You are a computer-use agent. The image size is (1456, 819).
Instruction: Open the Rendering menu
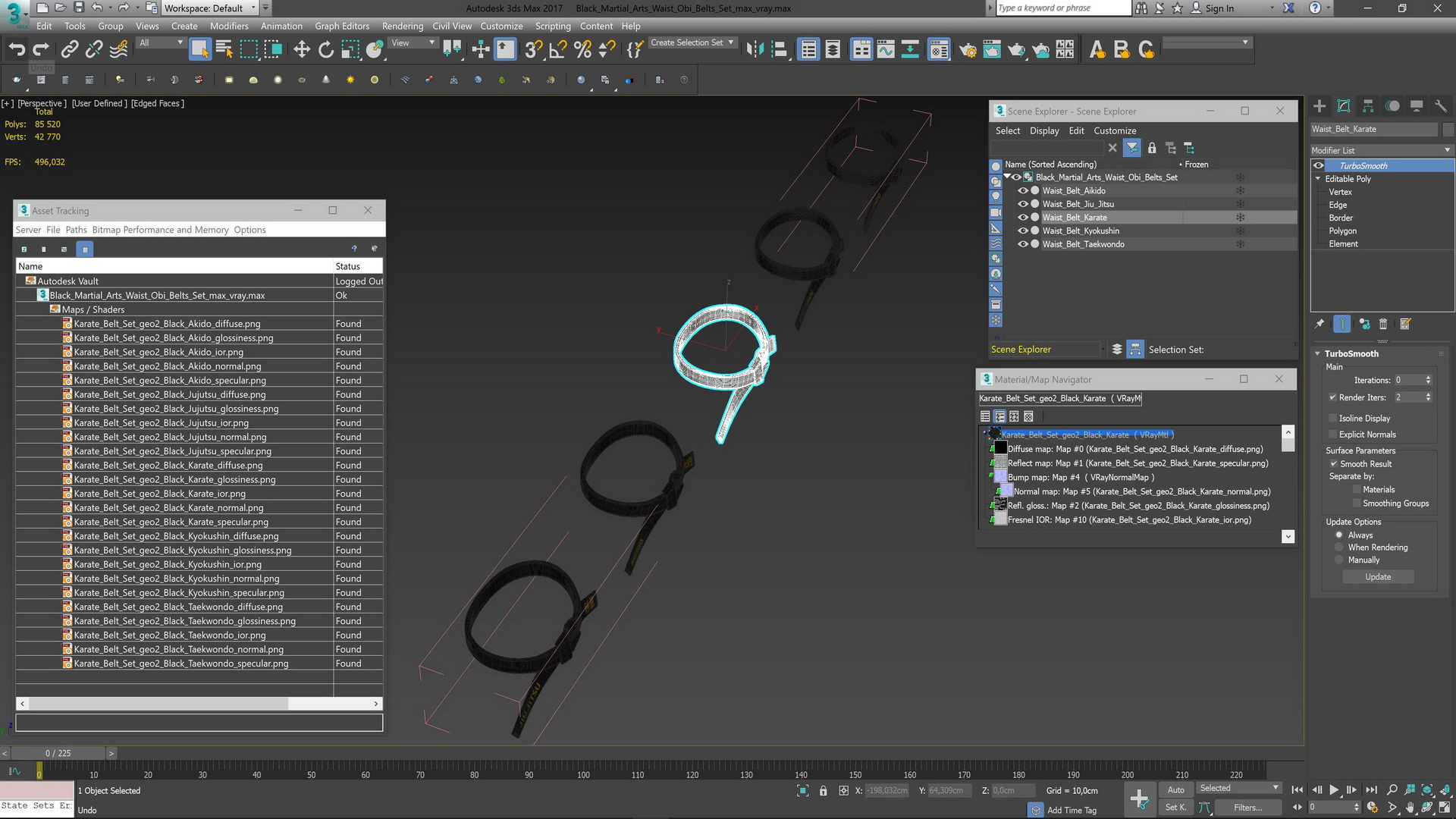pyautogui.click(x=403, y=26)
